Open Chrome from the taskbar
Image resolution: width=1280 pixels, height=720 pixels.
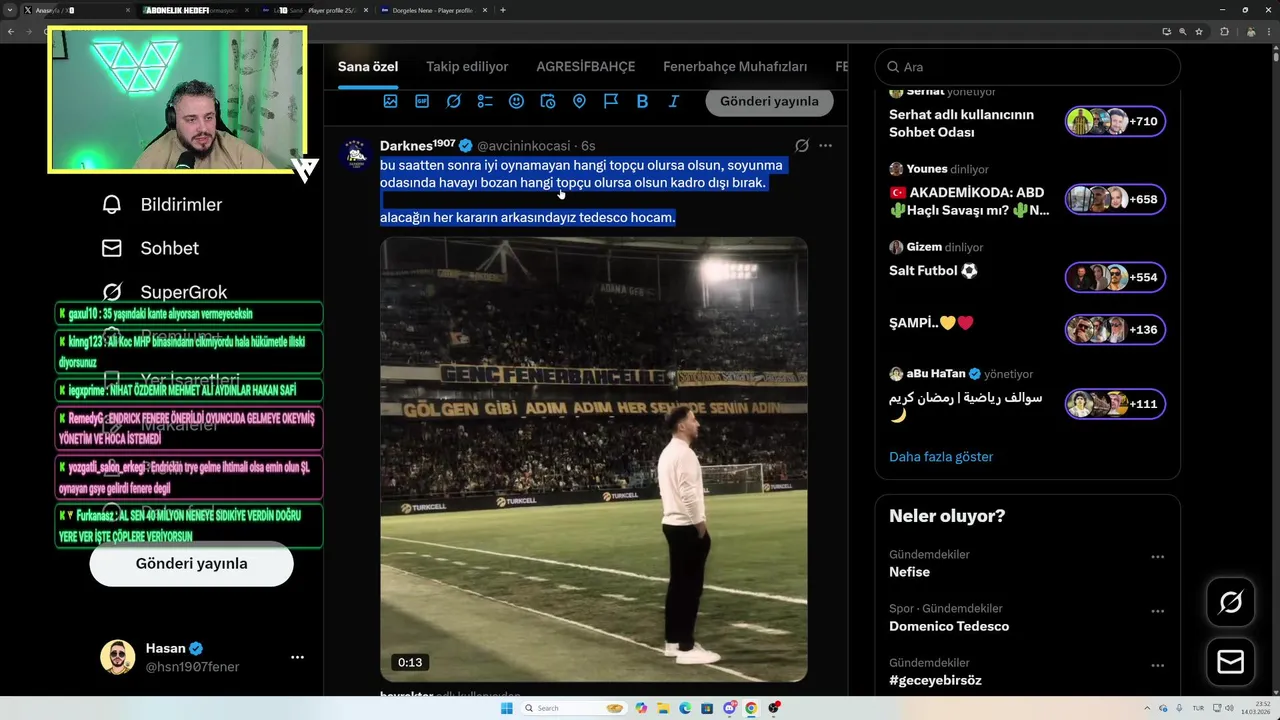point(751,708)
